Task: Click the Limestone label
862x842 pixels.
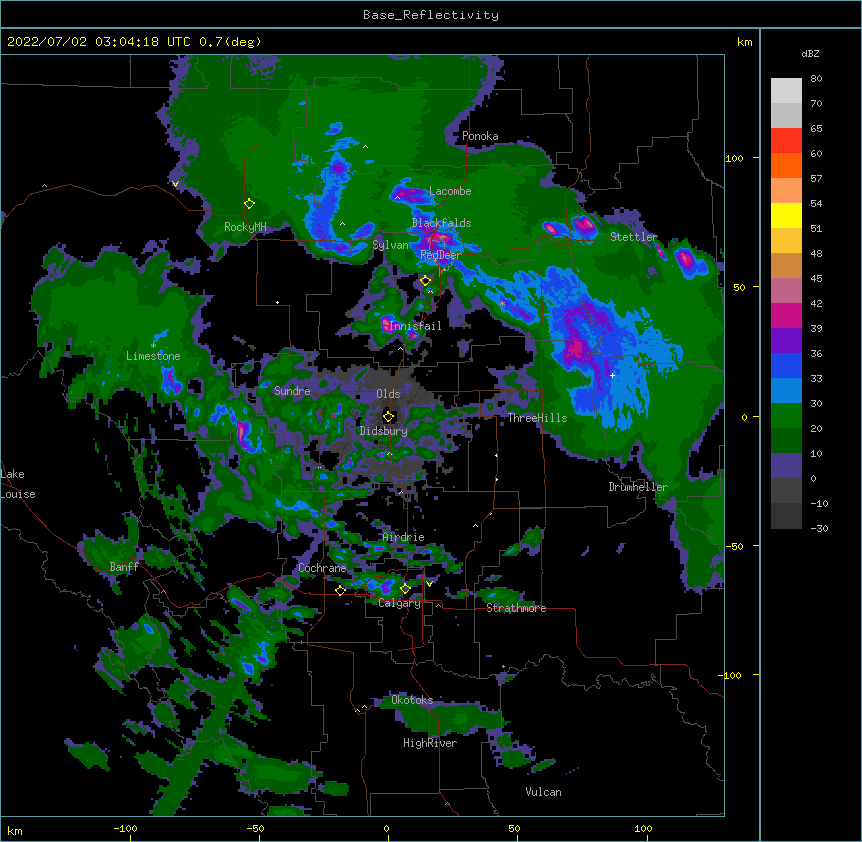Action: [x=153, y=356]
